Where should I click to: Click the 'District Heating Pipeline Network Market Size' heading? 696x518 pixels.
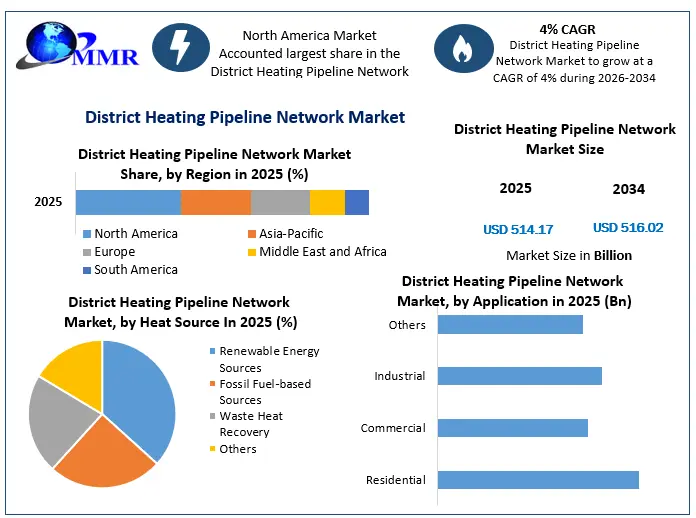565,139
